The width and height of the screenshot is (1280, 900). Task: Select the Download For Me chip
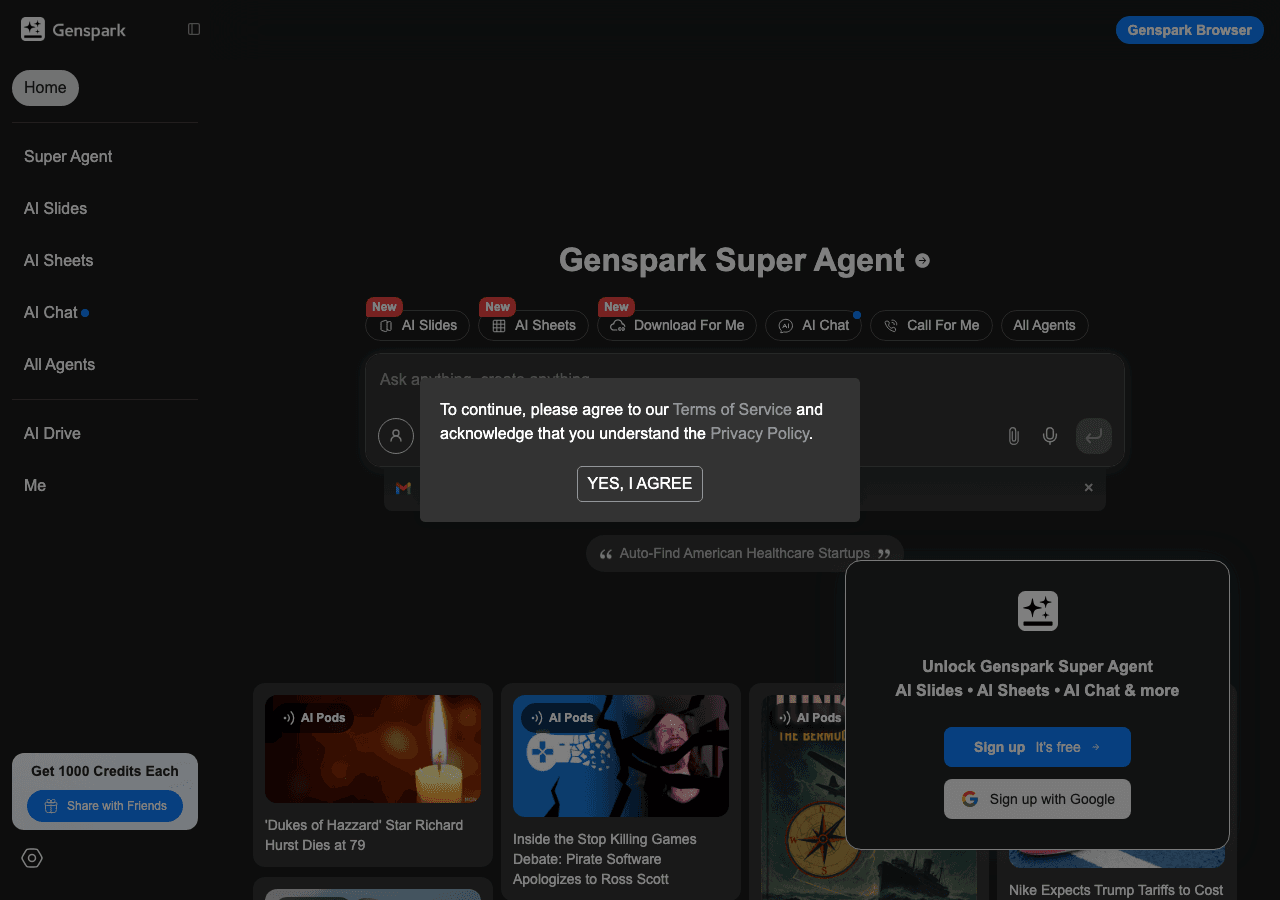[677, 325]
